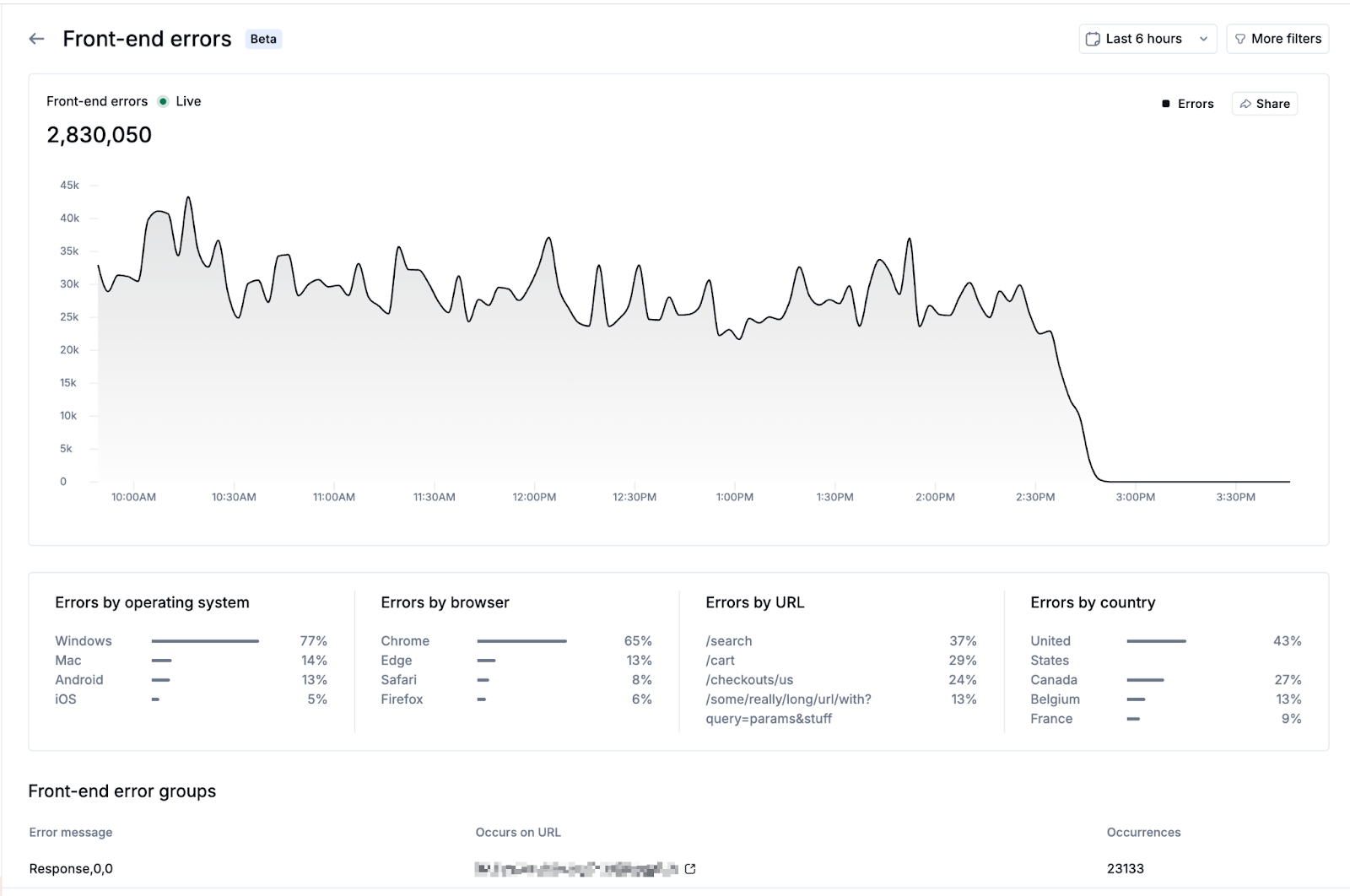Expand the time range dropdown chevron
Image resolution: width=1350 pixels, height=896 pixels.
[1203, 39]
